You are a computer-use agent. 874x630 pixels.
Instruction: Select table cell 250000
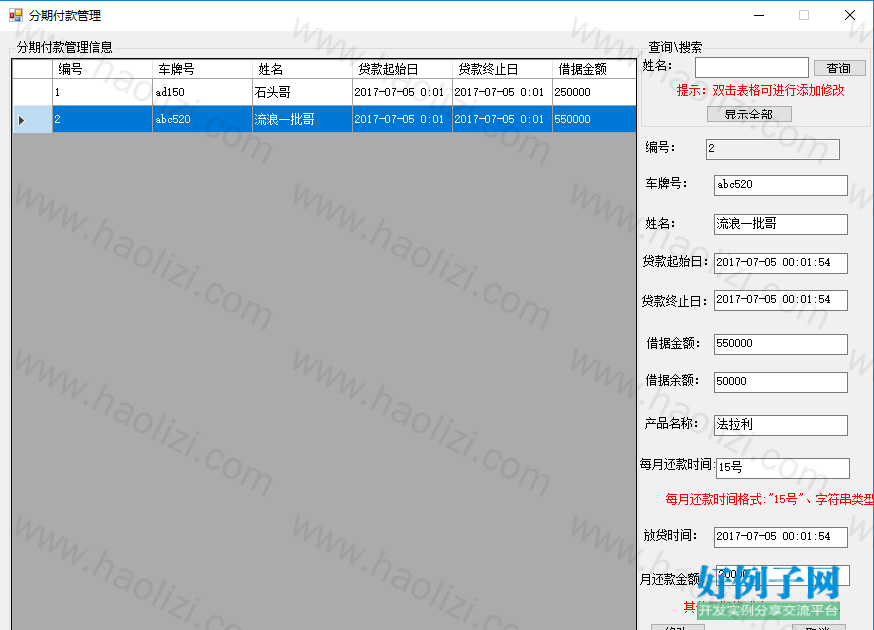click(x=594, y=92)
